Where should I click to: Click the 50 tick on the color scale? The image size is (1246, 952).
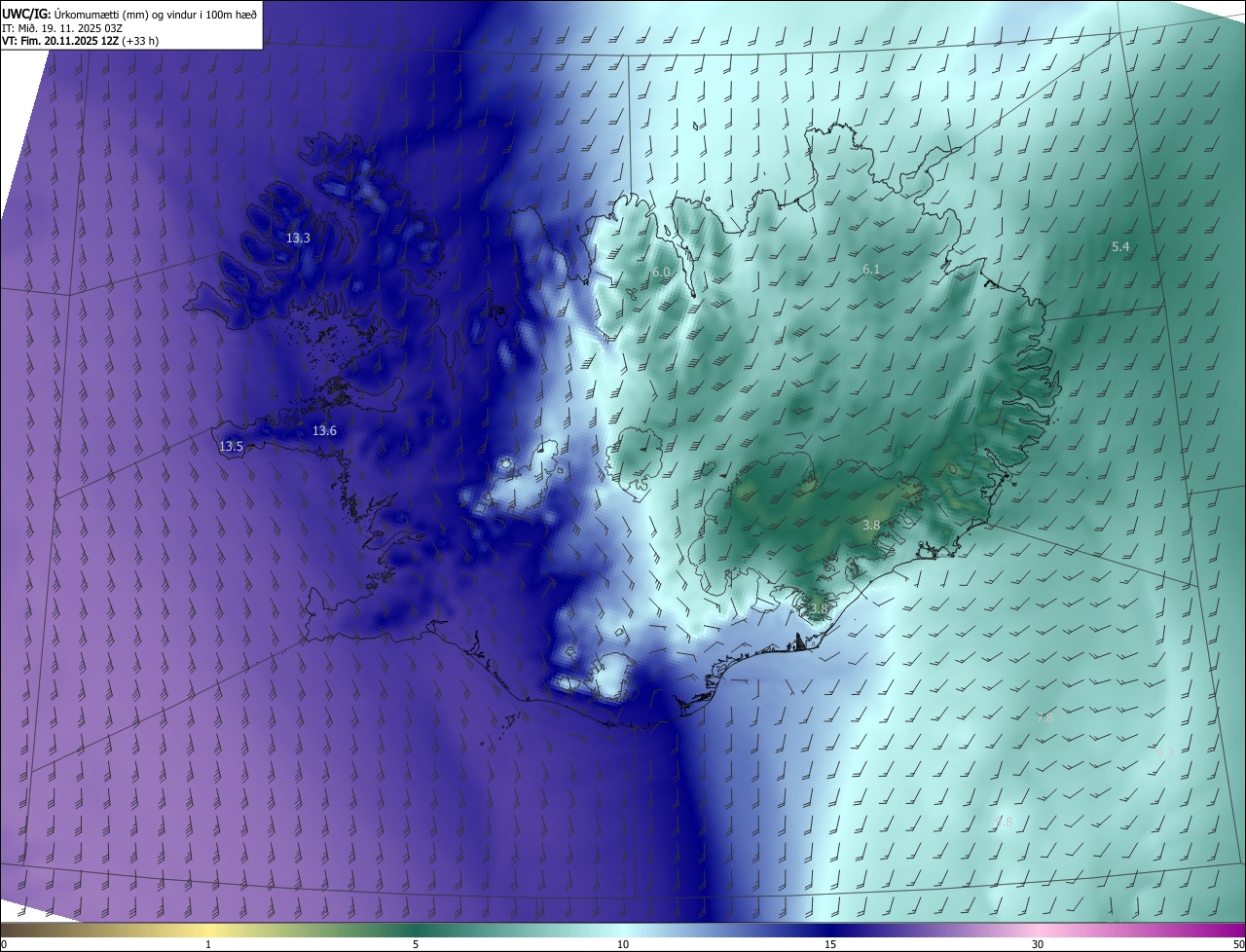pos(1237,944)
